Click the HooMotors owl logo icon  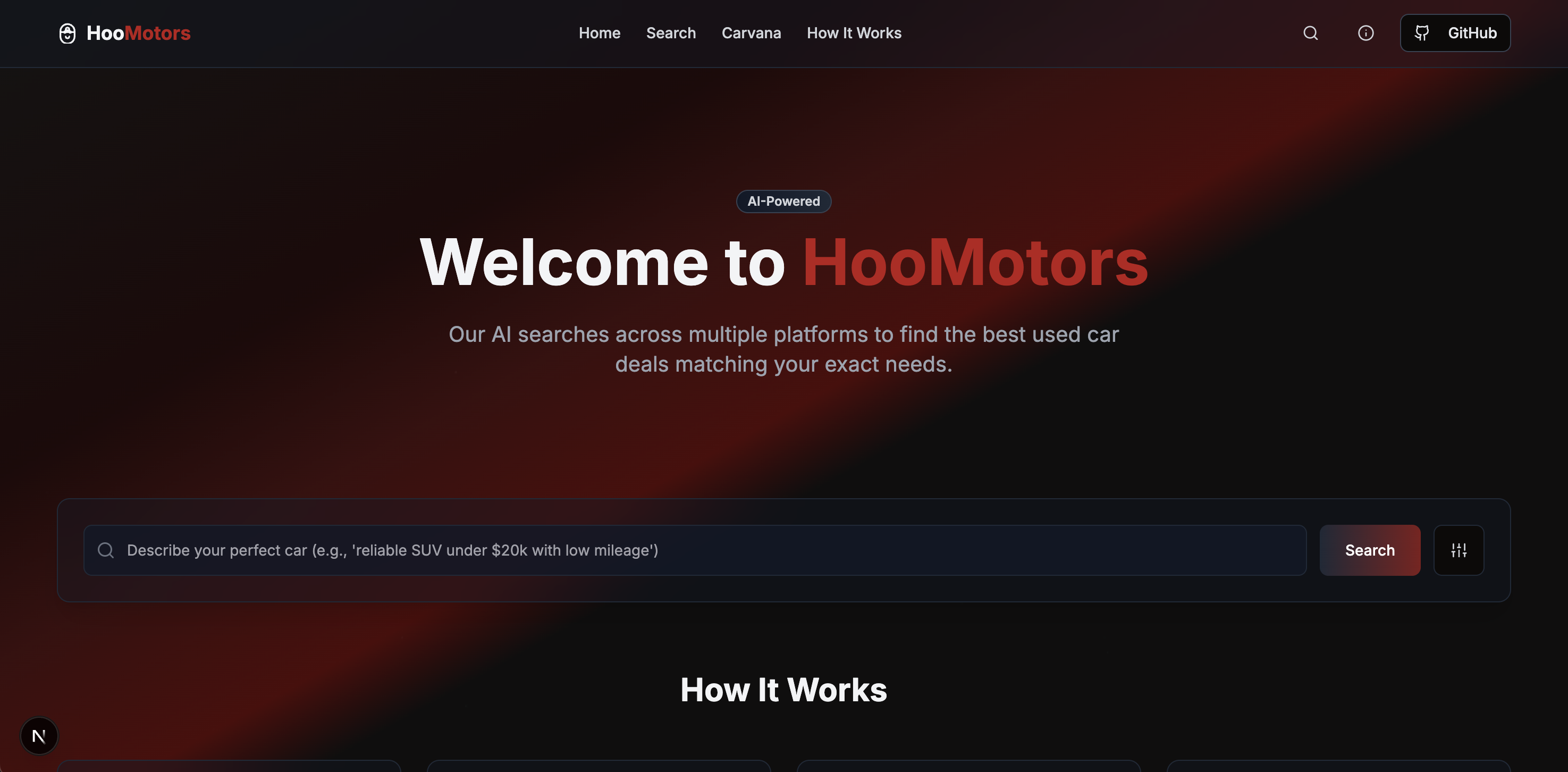tap(68, 33)
